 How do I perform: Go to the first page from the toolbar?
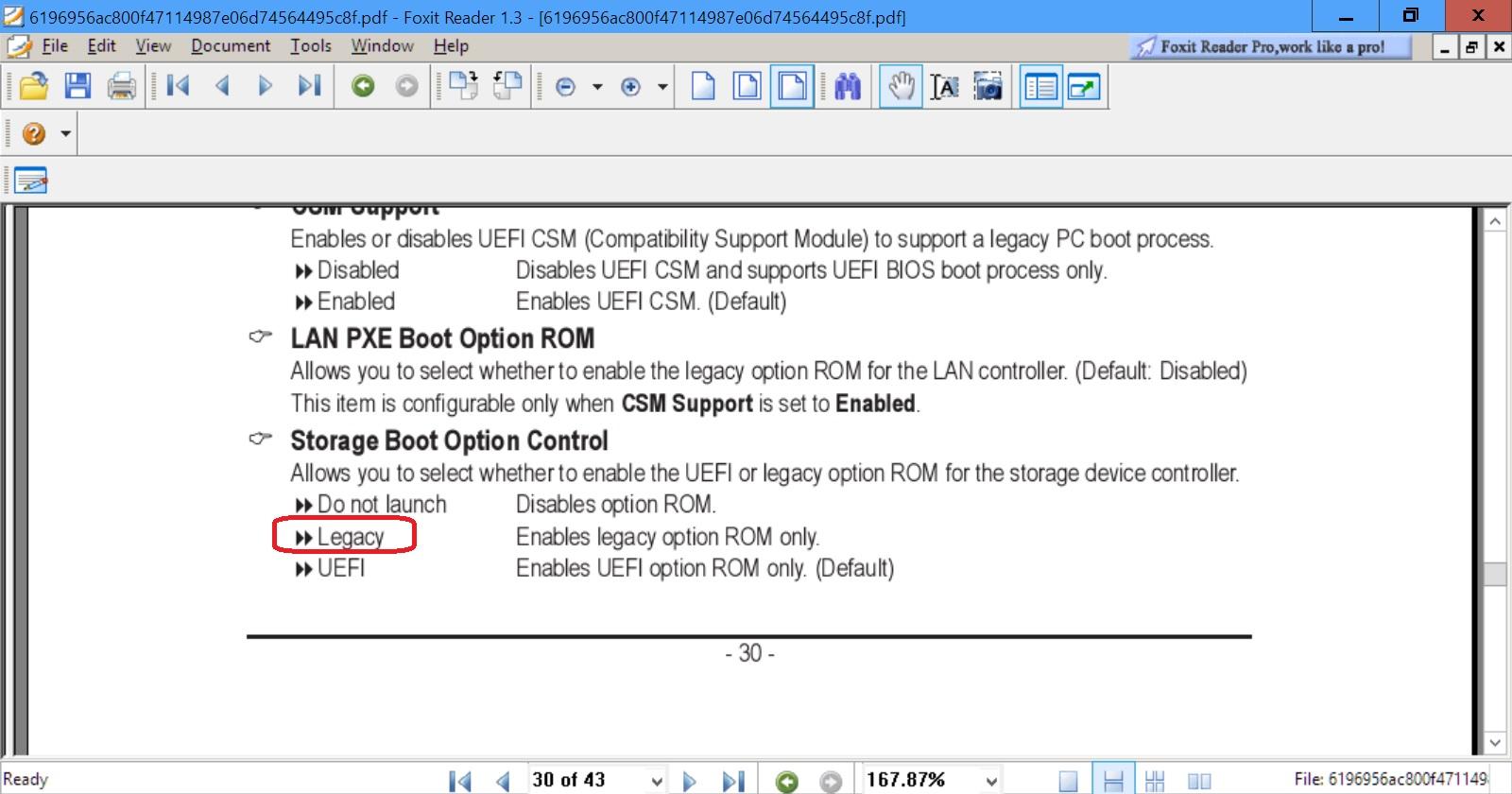click(x=178, y=87)
